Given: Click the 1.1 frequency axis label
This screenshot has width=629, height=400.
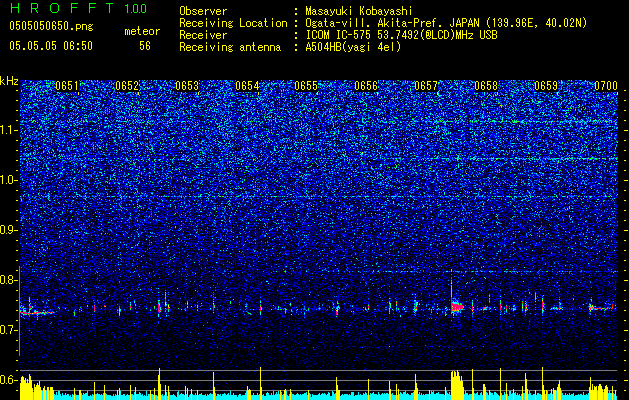Looking at the screenshot, I should [9, 131].
